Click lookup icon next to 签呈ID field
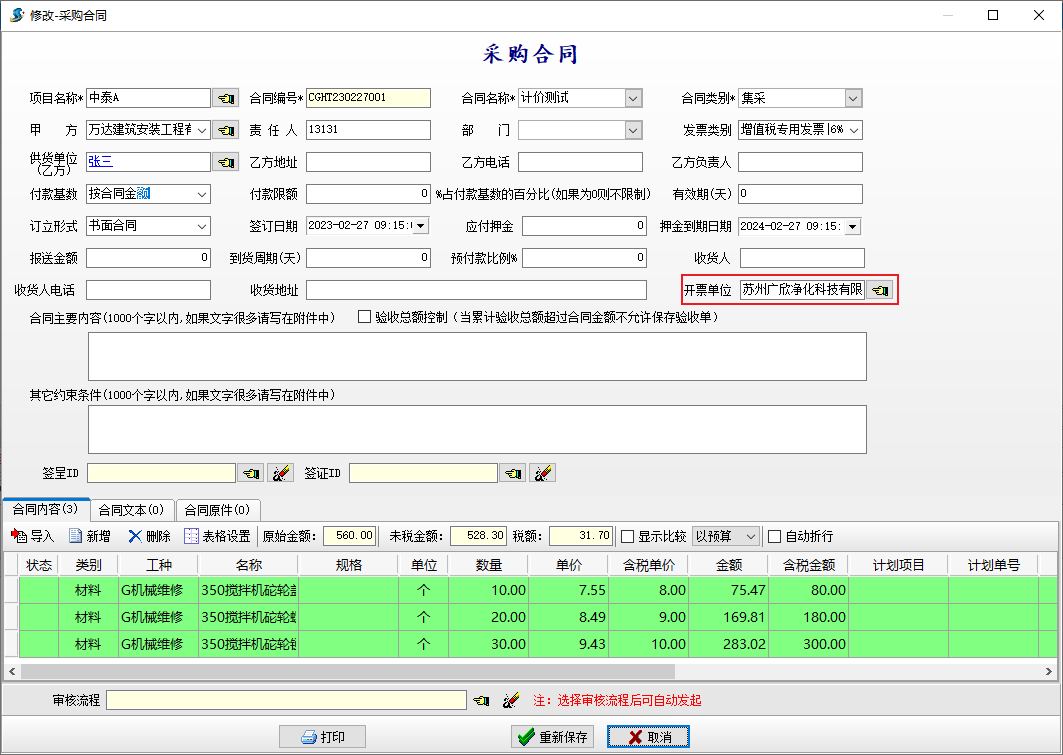 coord(250,473)
